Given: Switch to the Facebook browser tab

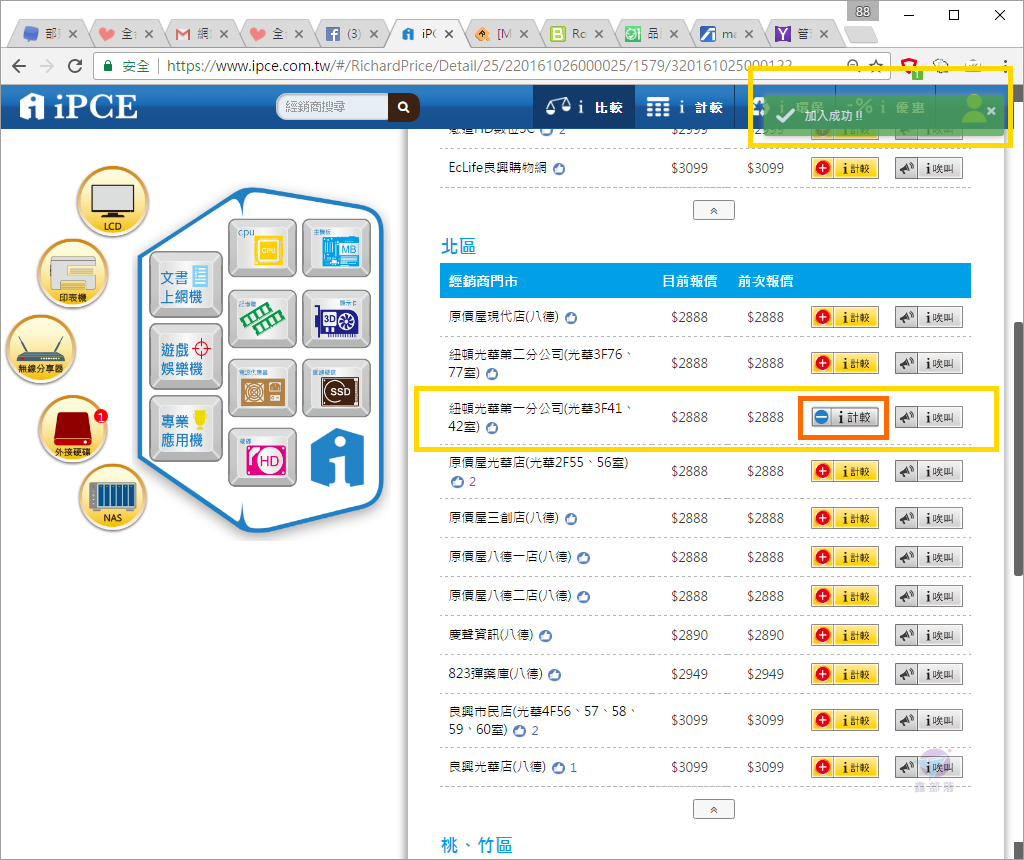Looking at the screenshot, I should pos(353,34).
